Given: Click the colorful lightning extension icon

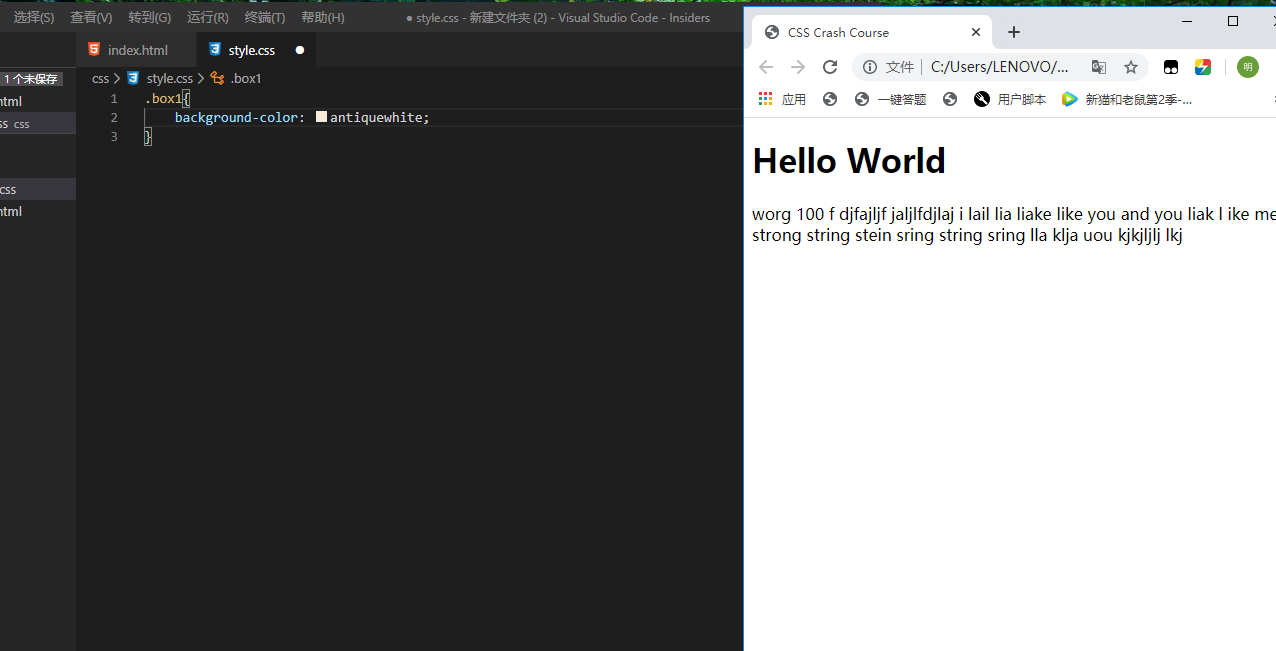Looking at the screenshot, I should click(x=1203, y=67).
